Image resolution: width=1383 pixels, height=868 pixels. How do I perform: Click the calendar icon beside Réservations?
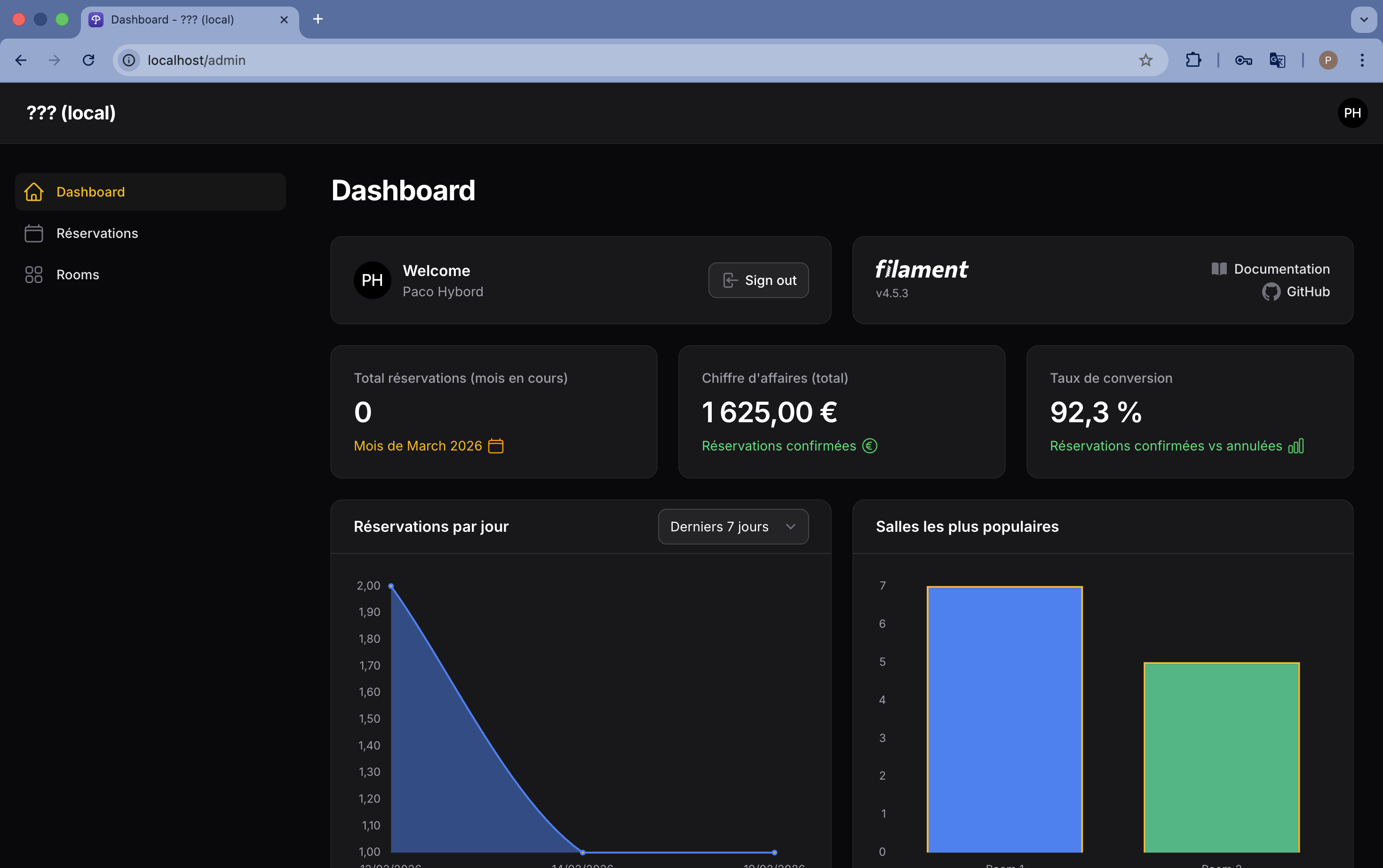34,233
